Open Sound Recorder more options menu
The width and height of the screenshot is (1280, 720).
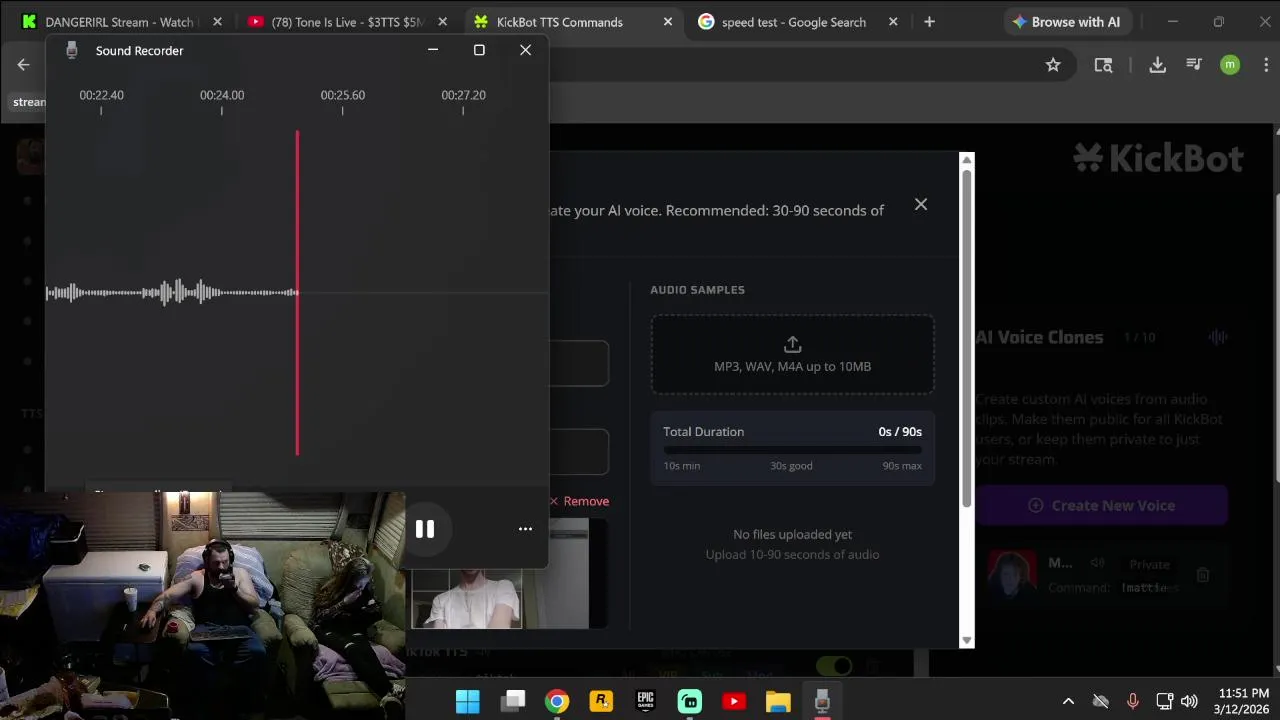point(525,529)
